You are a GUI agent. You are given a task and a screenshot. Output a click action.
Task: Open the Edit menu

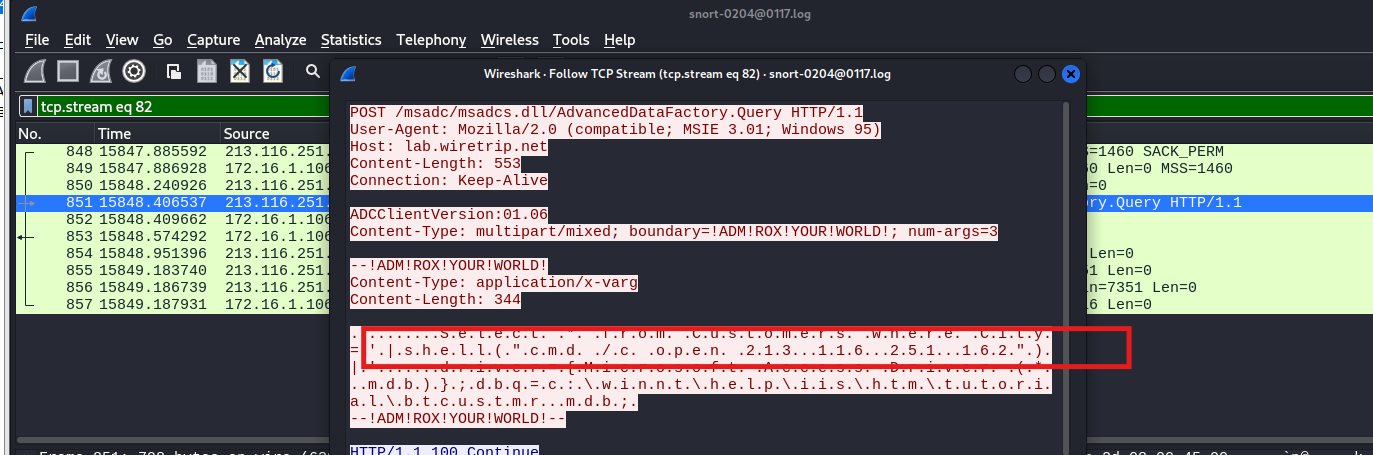(x=78, y=40)
